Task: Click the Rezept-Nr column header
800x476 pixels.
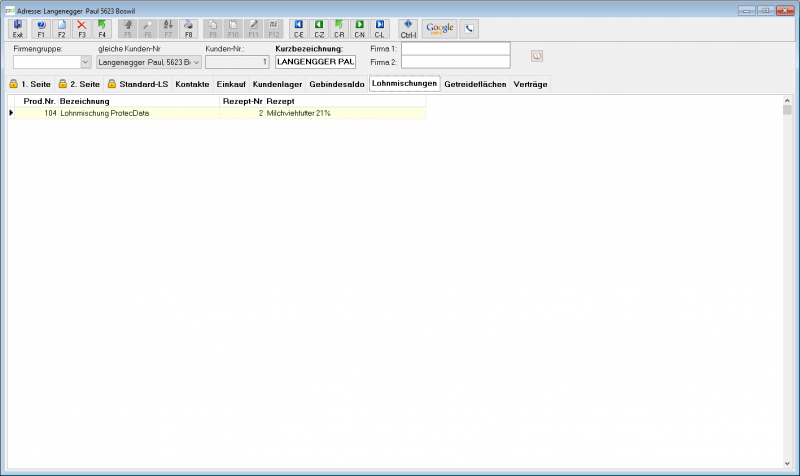Action: [242, 101]
